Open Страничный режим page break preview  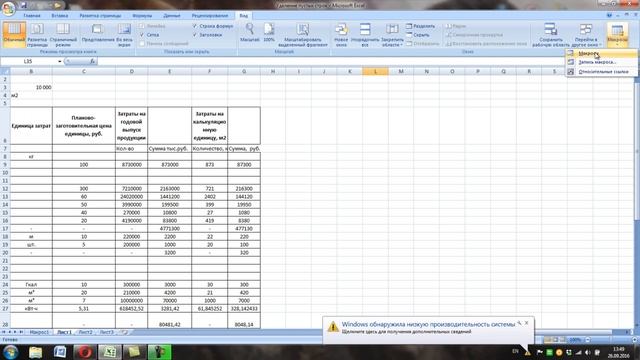(x=63, y=34)
